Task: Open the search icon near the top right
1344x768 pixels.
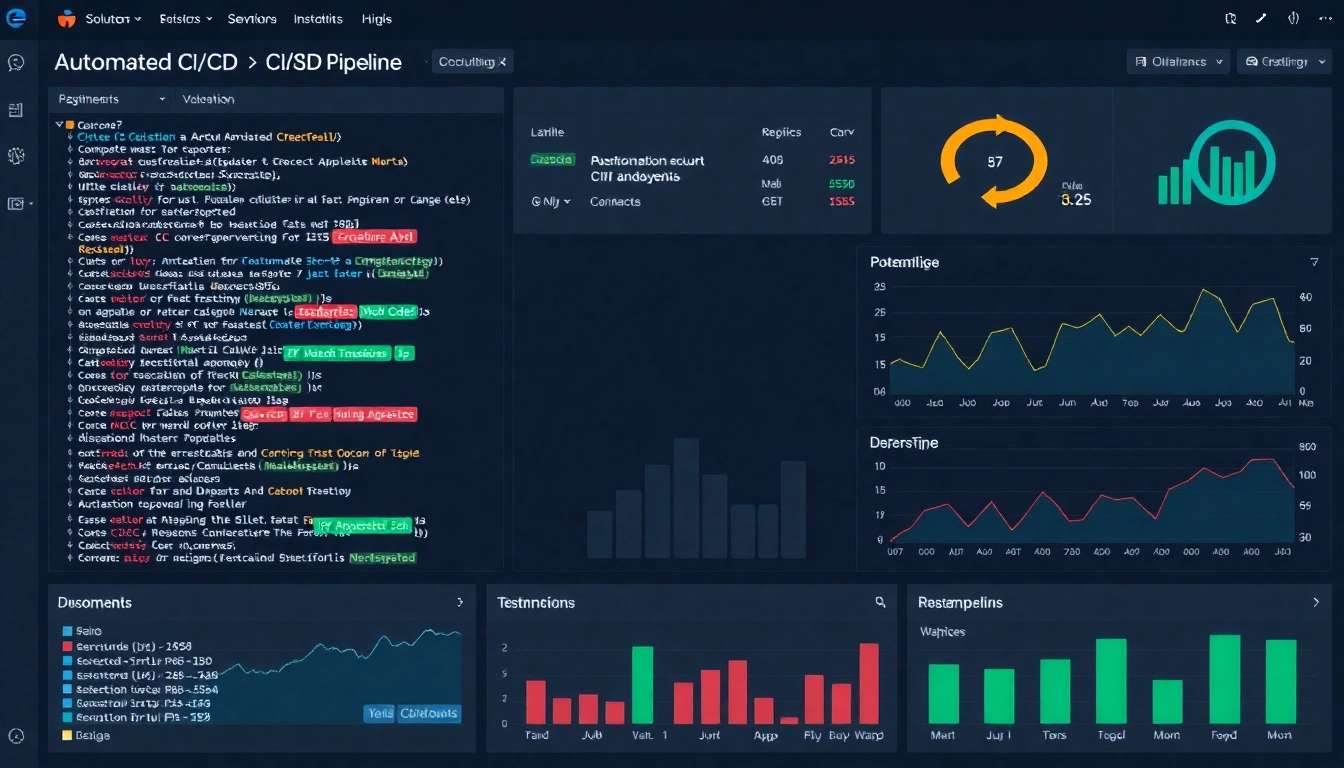Action: pos(1231,18)
